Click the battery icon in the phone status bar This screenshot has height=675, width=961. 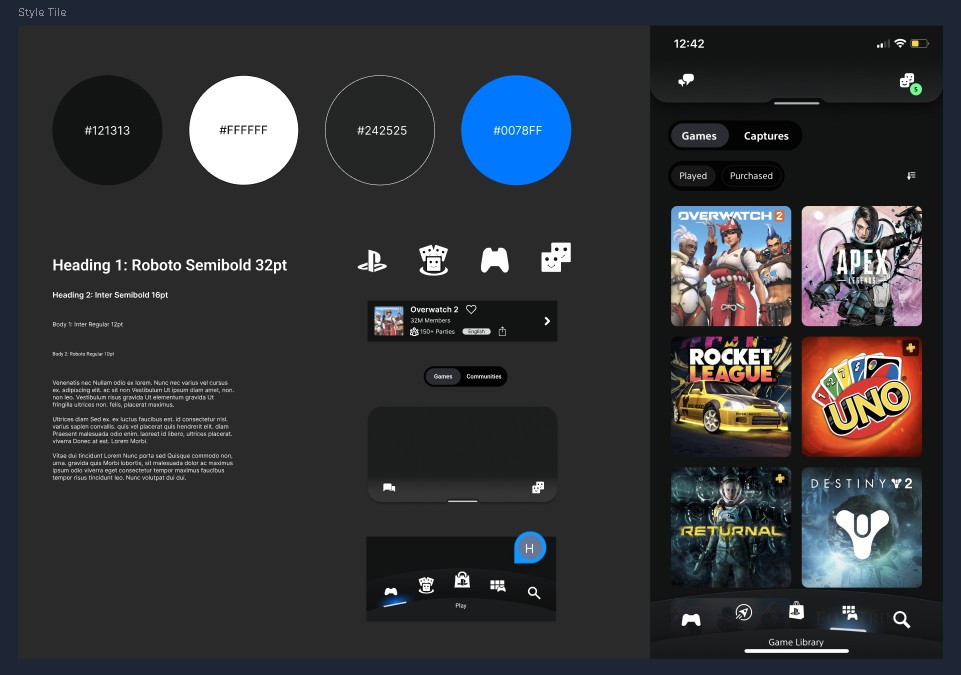(919, 44)
